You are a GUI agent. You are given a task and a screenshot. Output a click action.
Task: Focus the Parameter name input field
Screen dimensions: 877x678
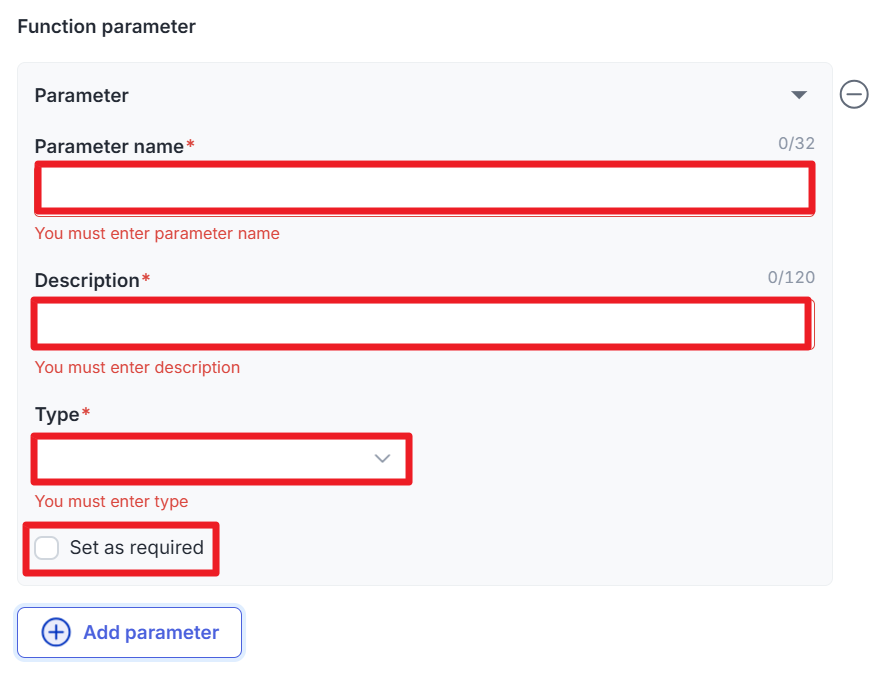(424, 188)
